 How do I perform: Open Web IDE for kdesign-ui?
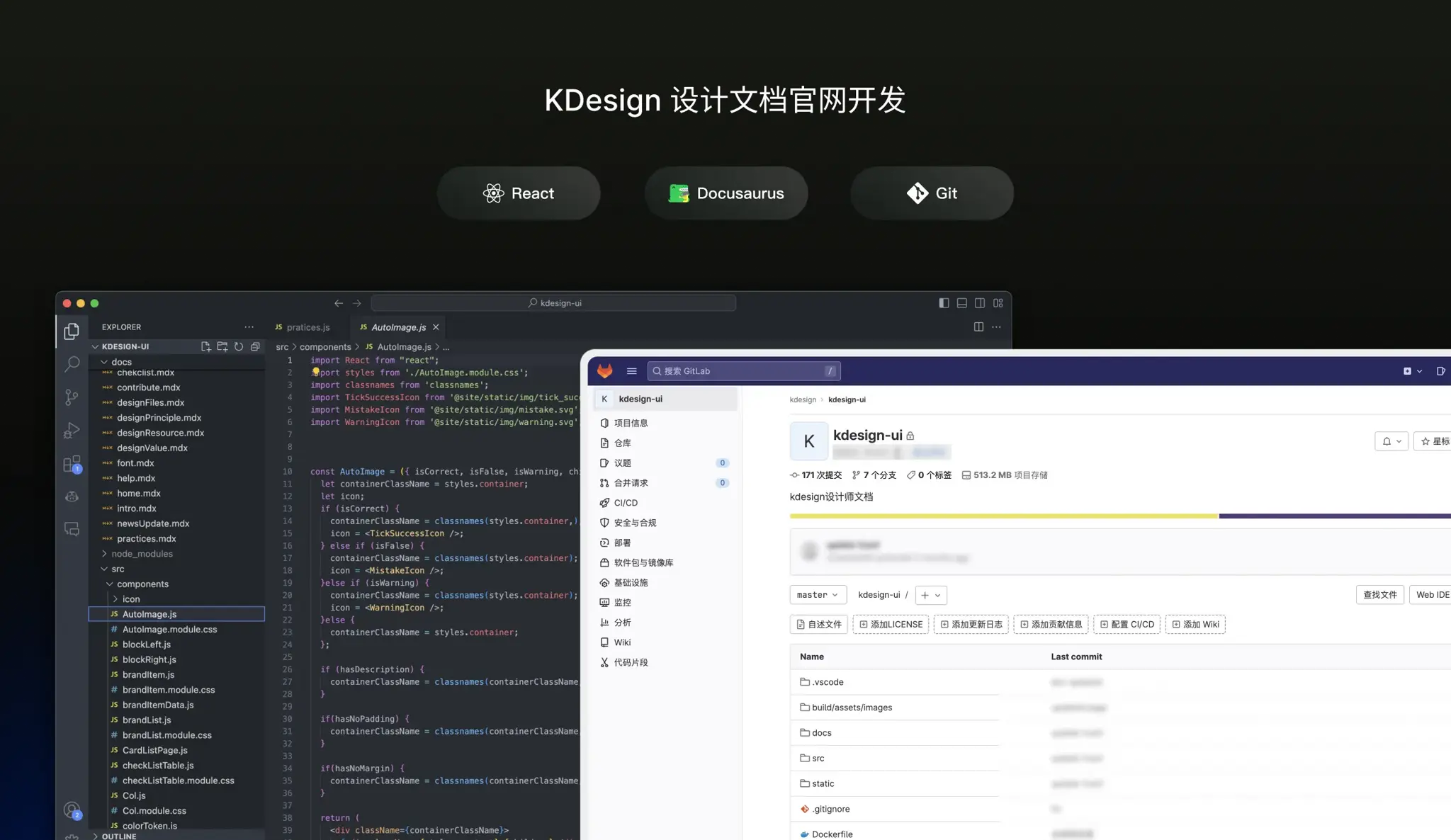tap(1432, 594)
